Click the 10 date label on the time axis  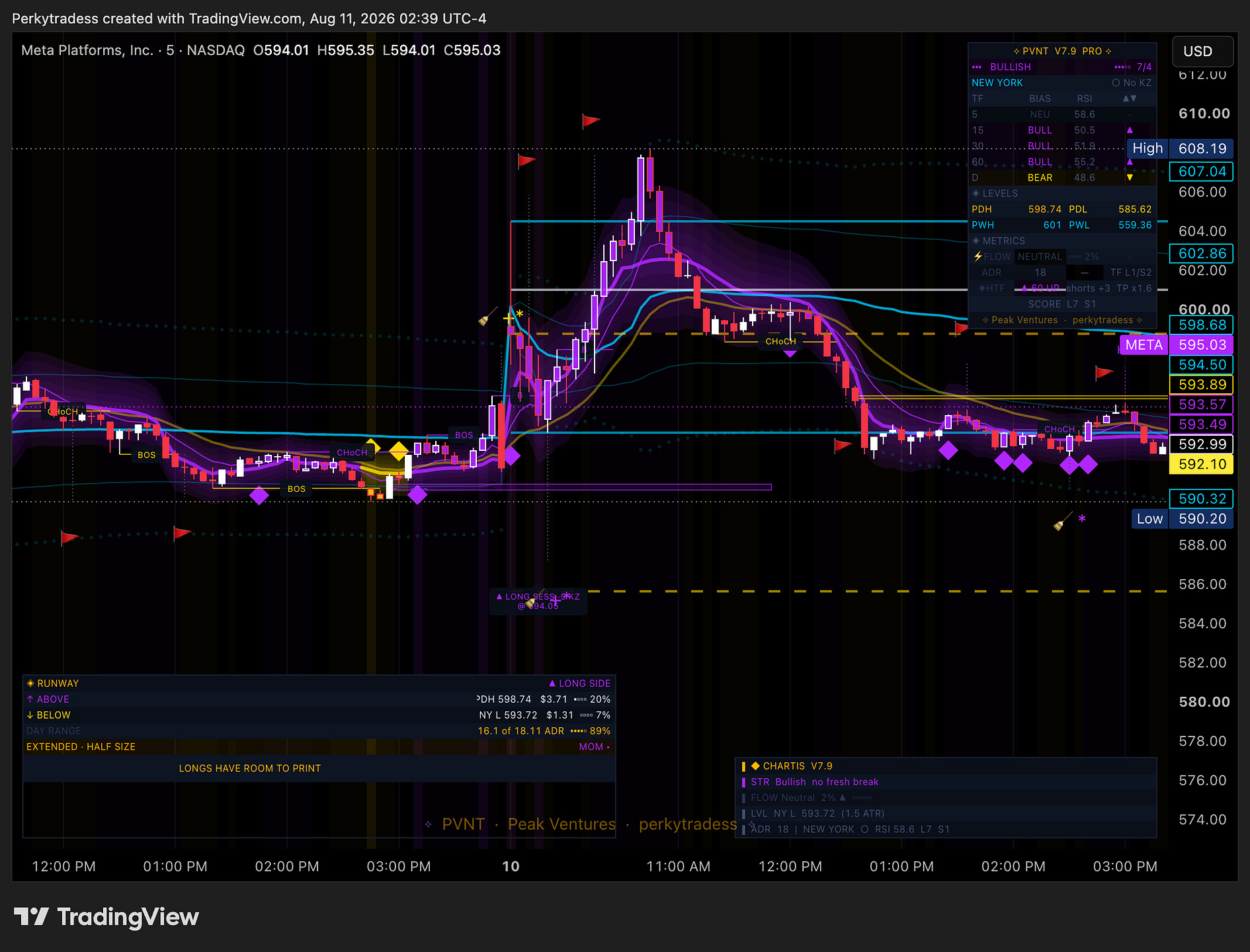511,866
